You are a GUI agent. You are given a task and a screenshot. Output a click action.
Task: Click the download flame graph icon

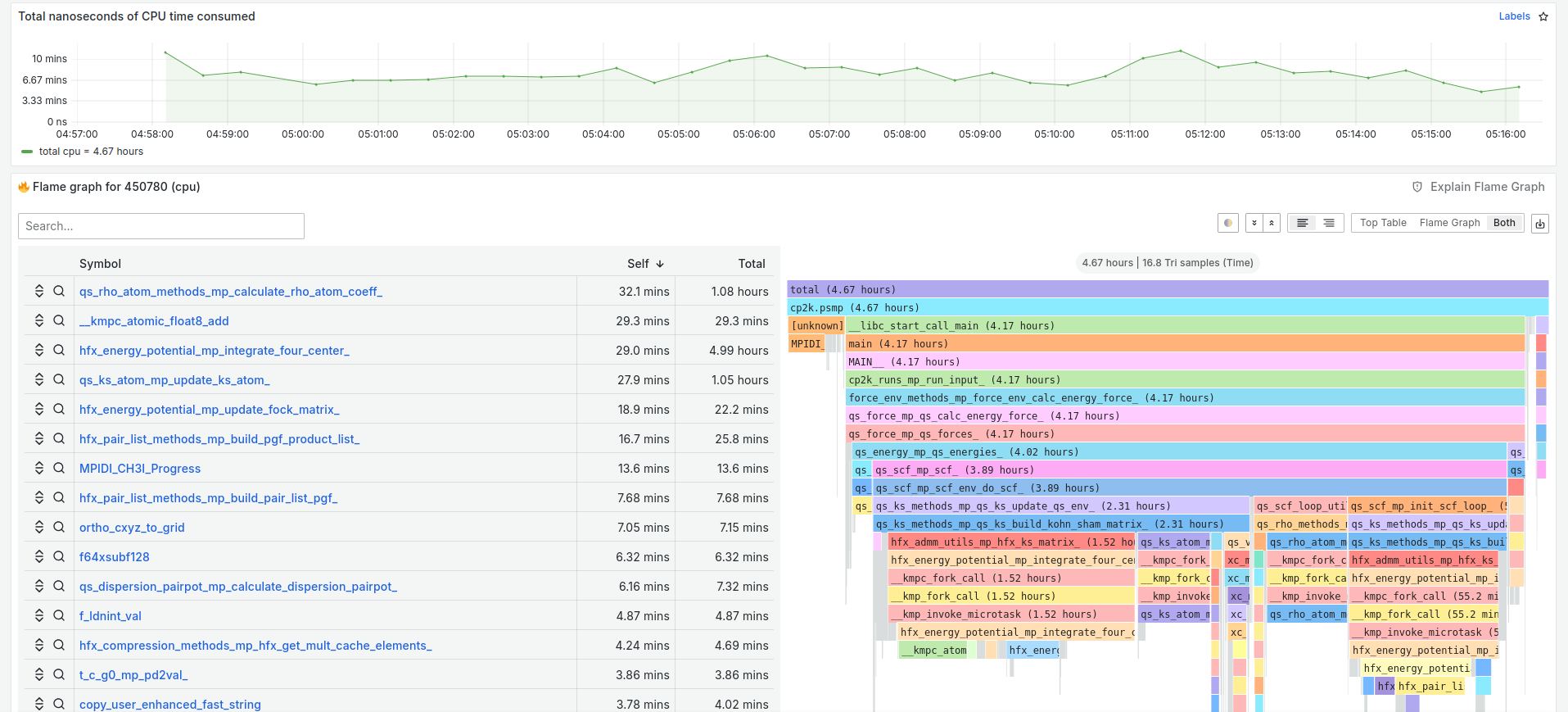coord(1540,224)
